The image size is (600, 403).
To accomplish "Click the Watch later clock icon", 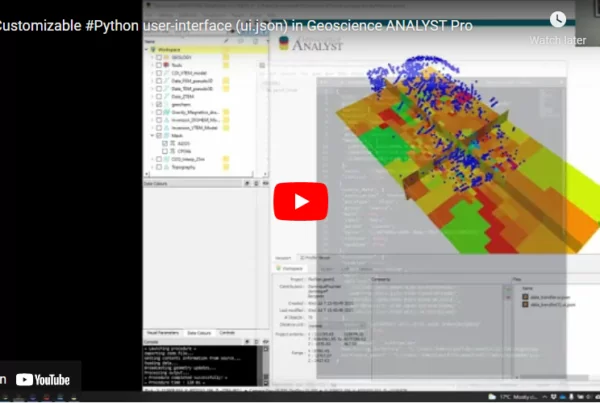I will pos(558,20).
